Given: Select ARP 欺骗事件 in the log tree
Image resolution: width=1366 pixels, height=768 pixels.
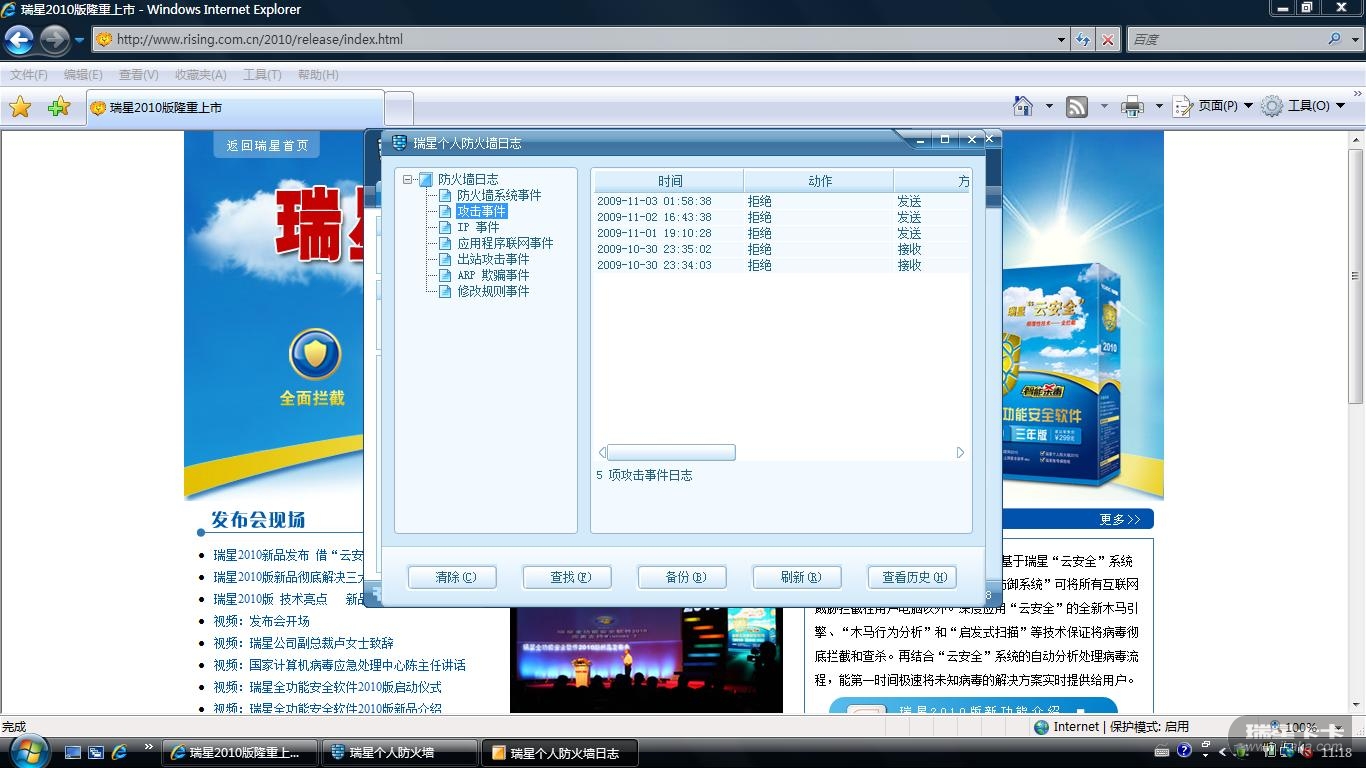Looking at the screenshot, I should click(493, 275).
